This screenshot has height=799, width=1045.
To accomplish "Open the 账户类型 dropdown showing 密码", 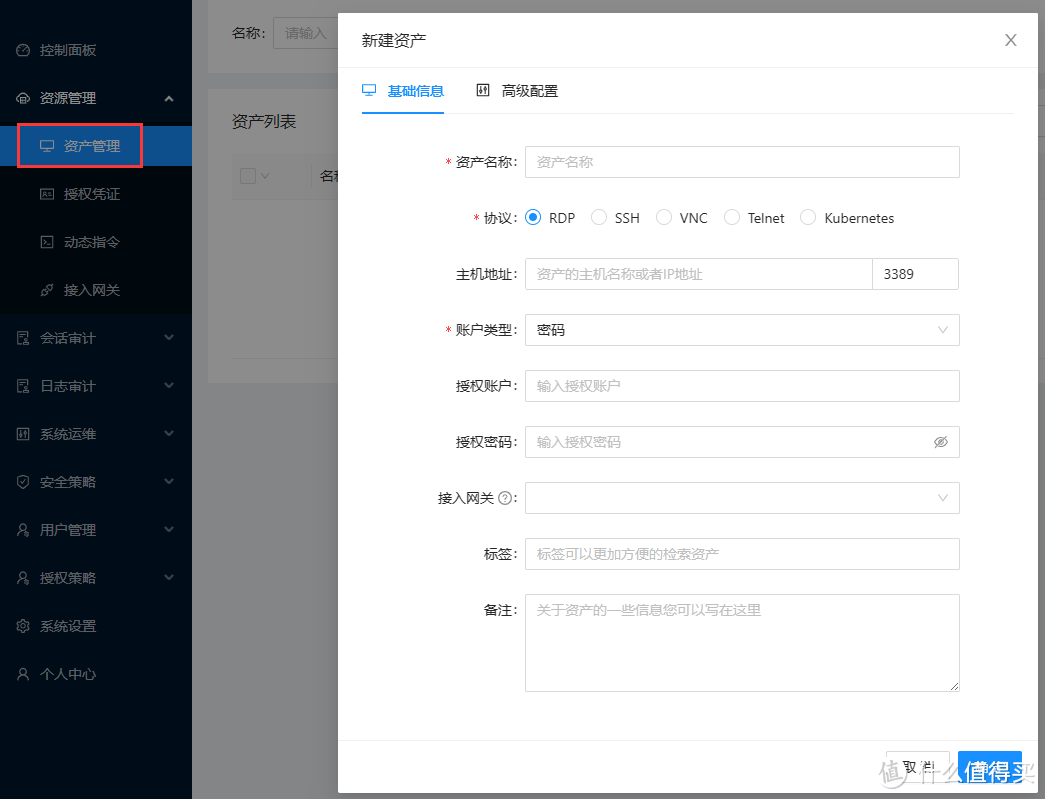I will (x=742, y=330).
